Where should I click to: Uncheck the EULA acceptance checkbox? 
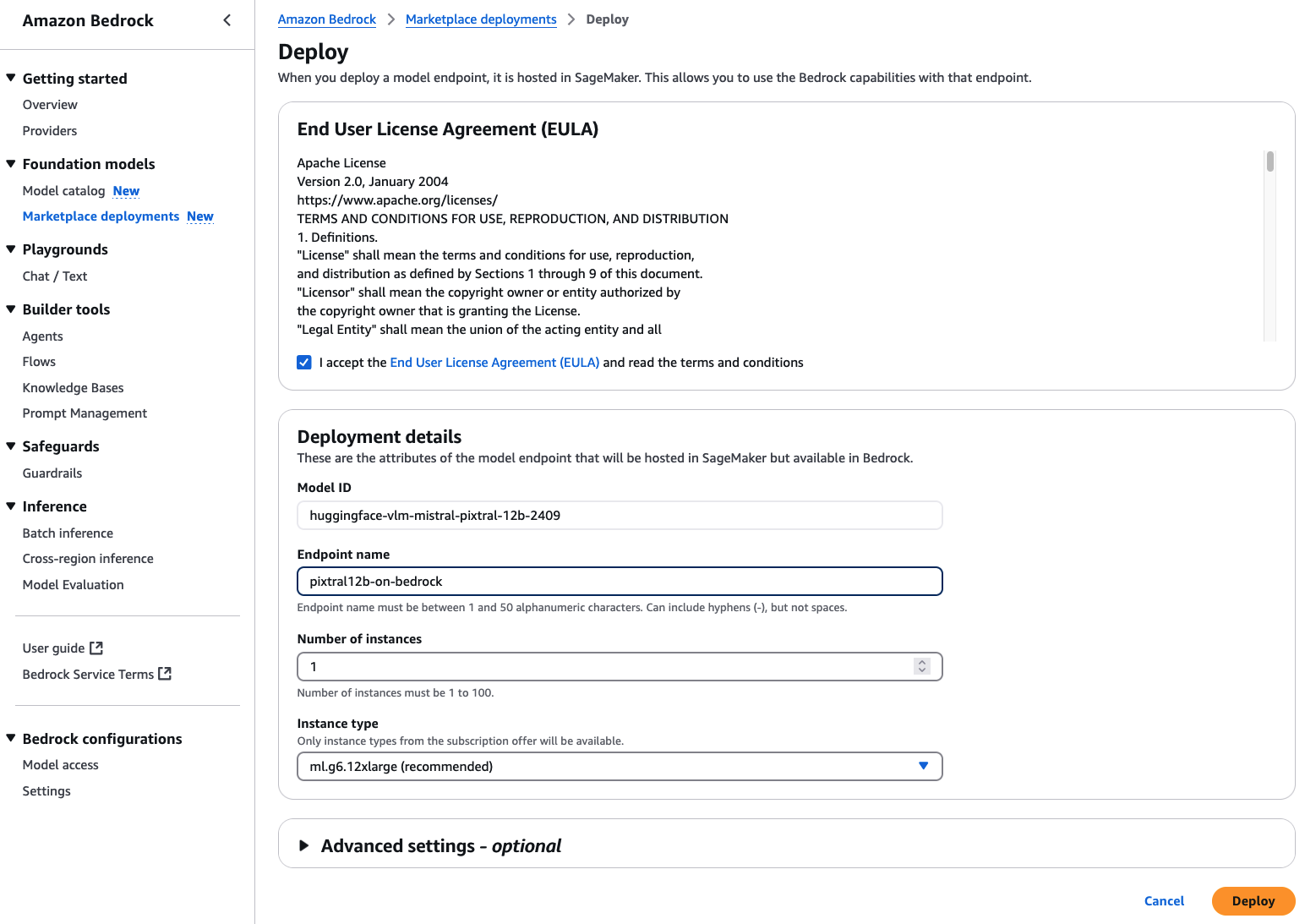click(304, 363)
